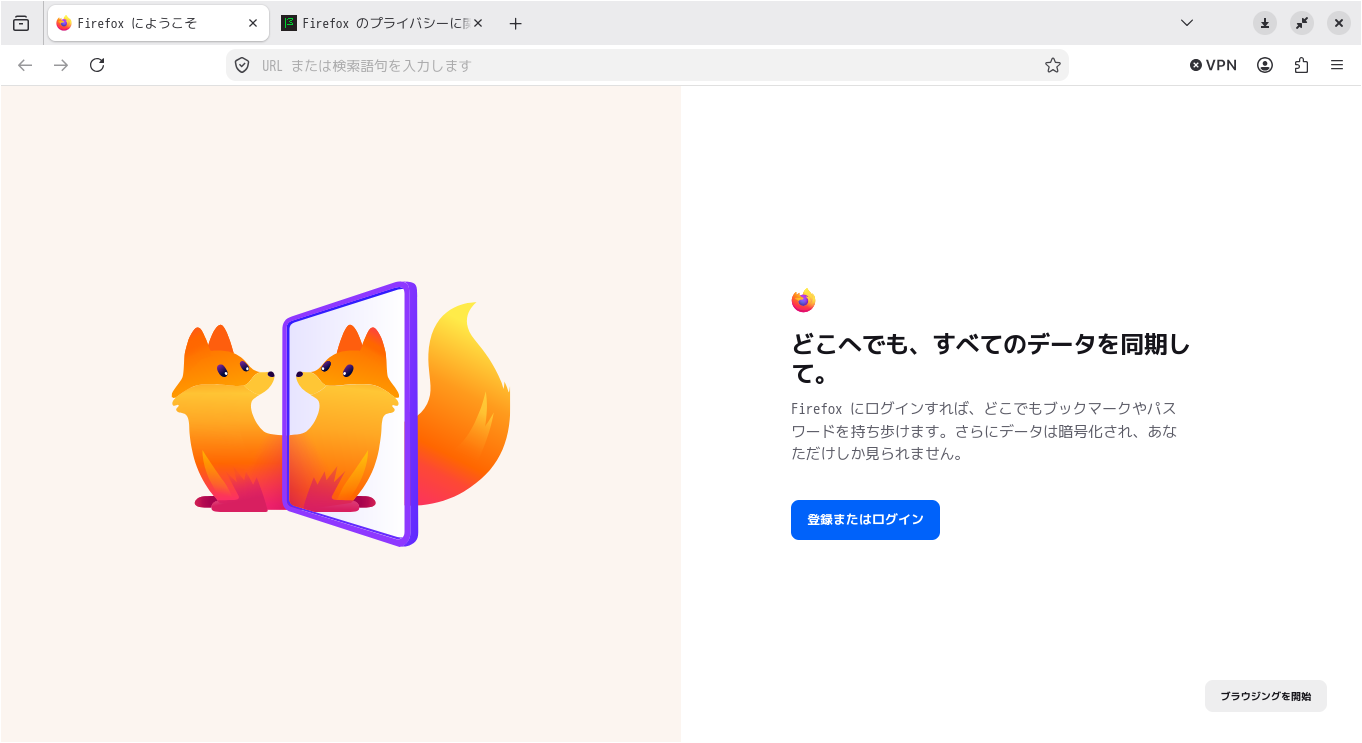The image size is (1362, 743).
Task: Open a new tab with the plus button
Action: 516,23
